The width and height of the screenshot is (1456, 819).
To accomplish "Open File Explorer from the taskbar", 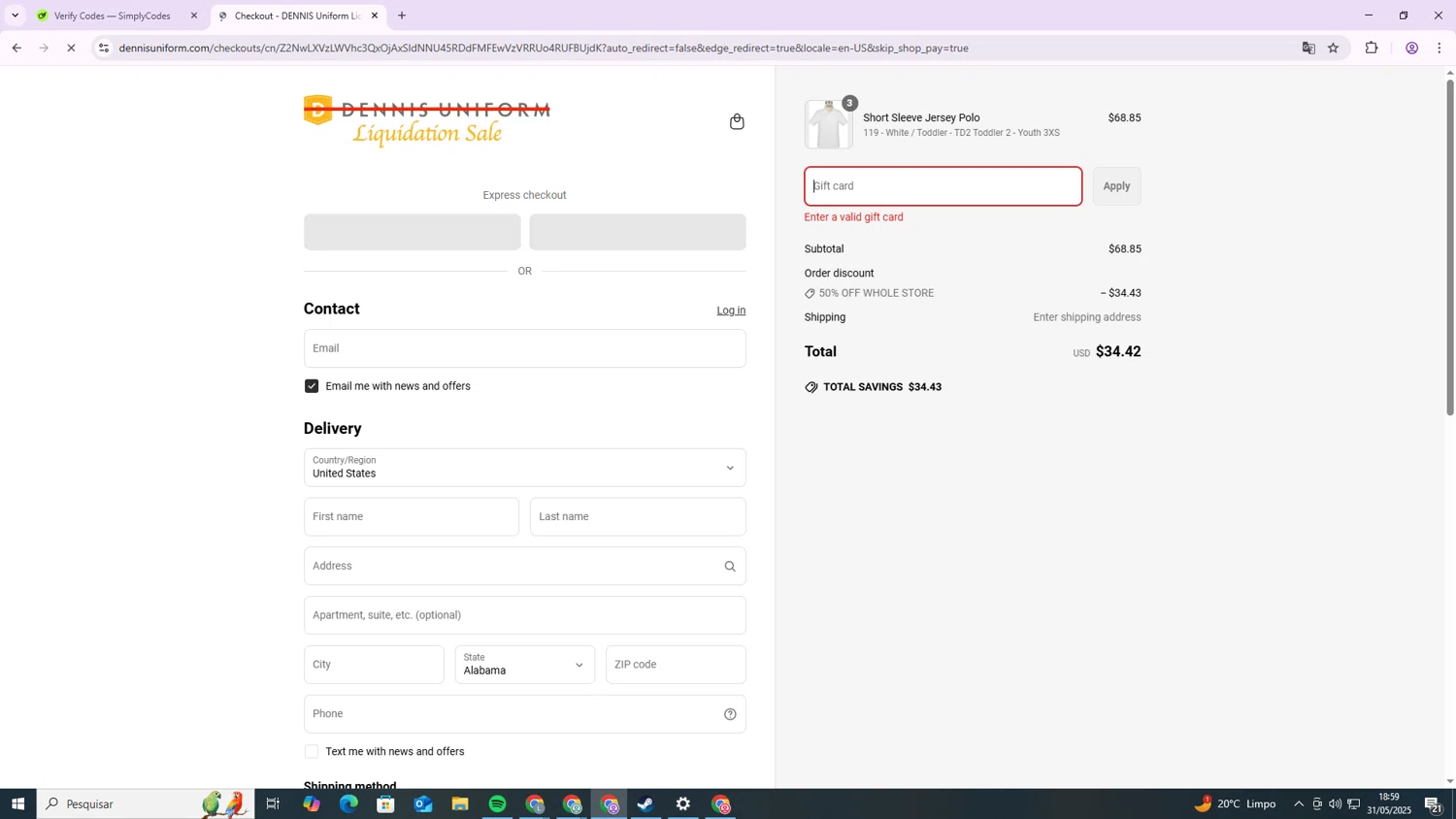I will (460, 804).
